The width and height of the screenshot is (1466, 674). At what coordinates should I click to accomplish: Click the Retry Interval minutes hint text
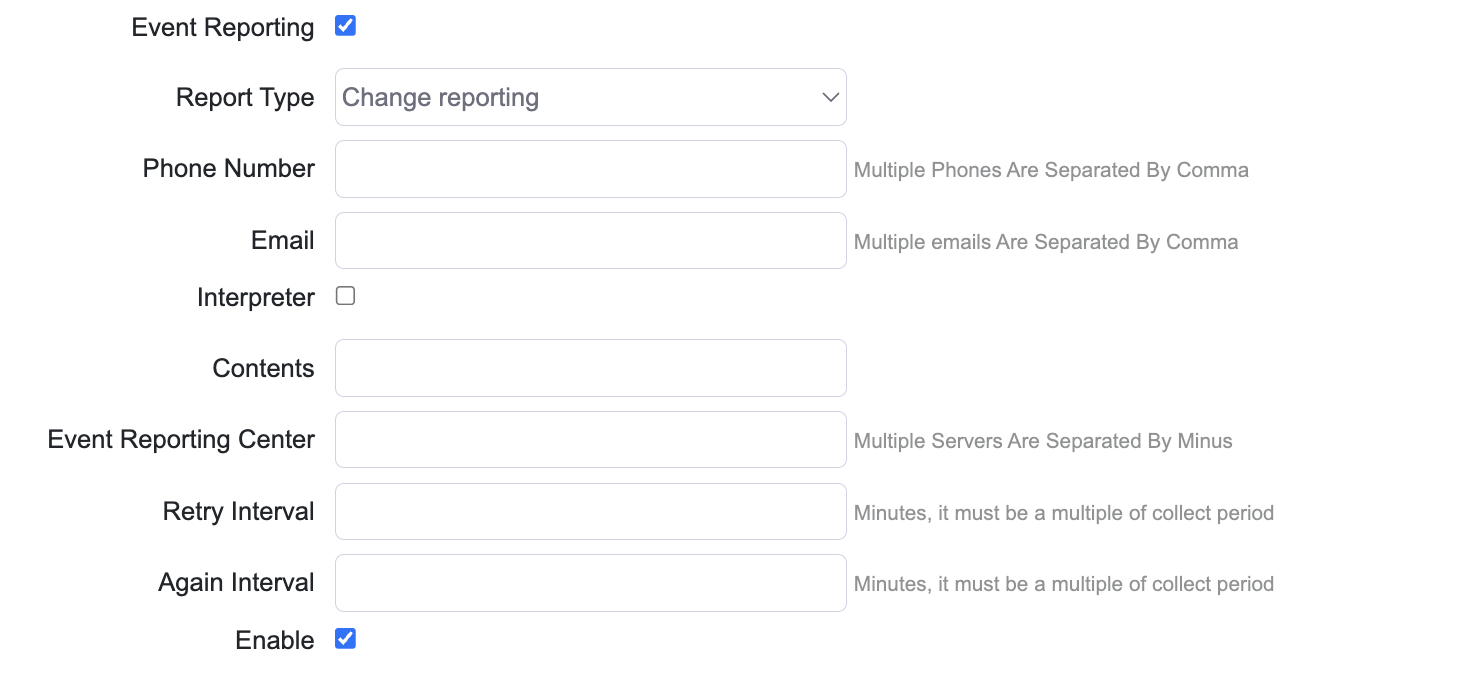1064,513
